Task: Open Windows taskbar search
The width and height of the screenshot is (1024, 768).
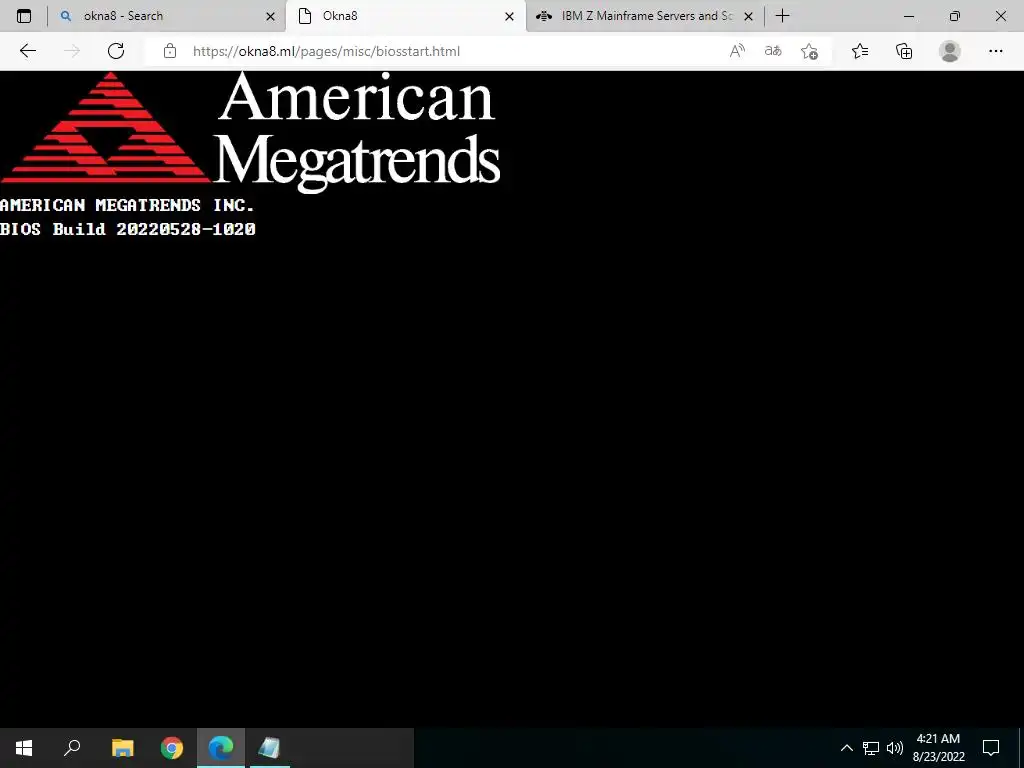Action: click(72, 748)
